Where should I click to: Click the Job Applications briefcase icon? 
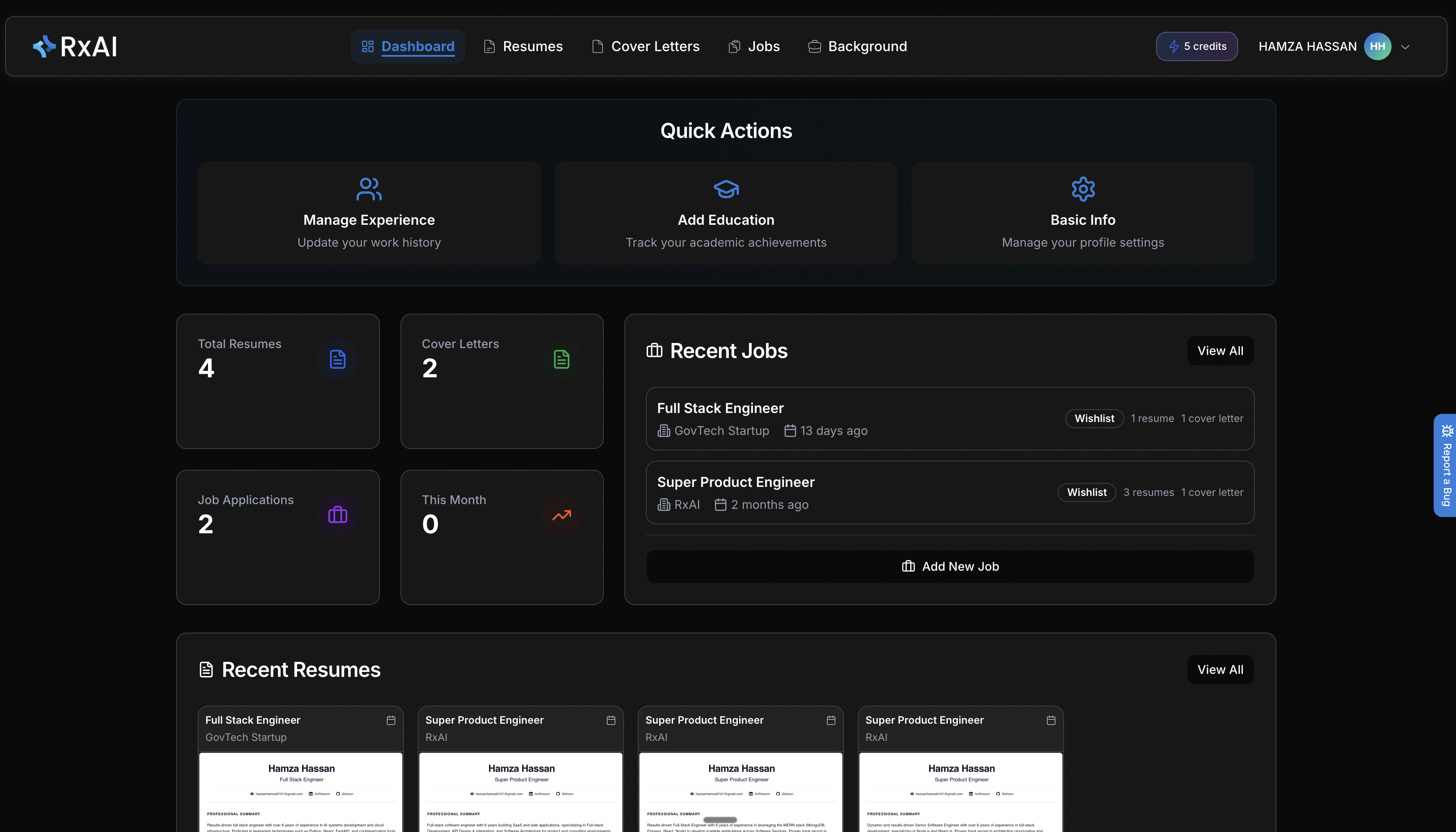[x=338, y=515]
